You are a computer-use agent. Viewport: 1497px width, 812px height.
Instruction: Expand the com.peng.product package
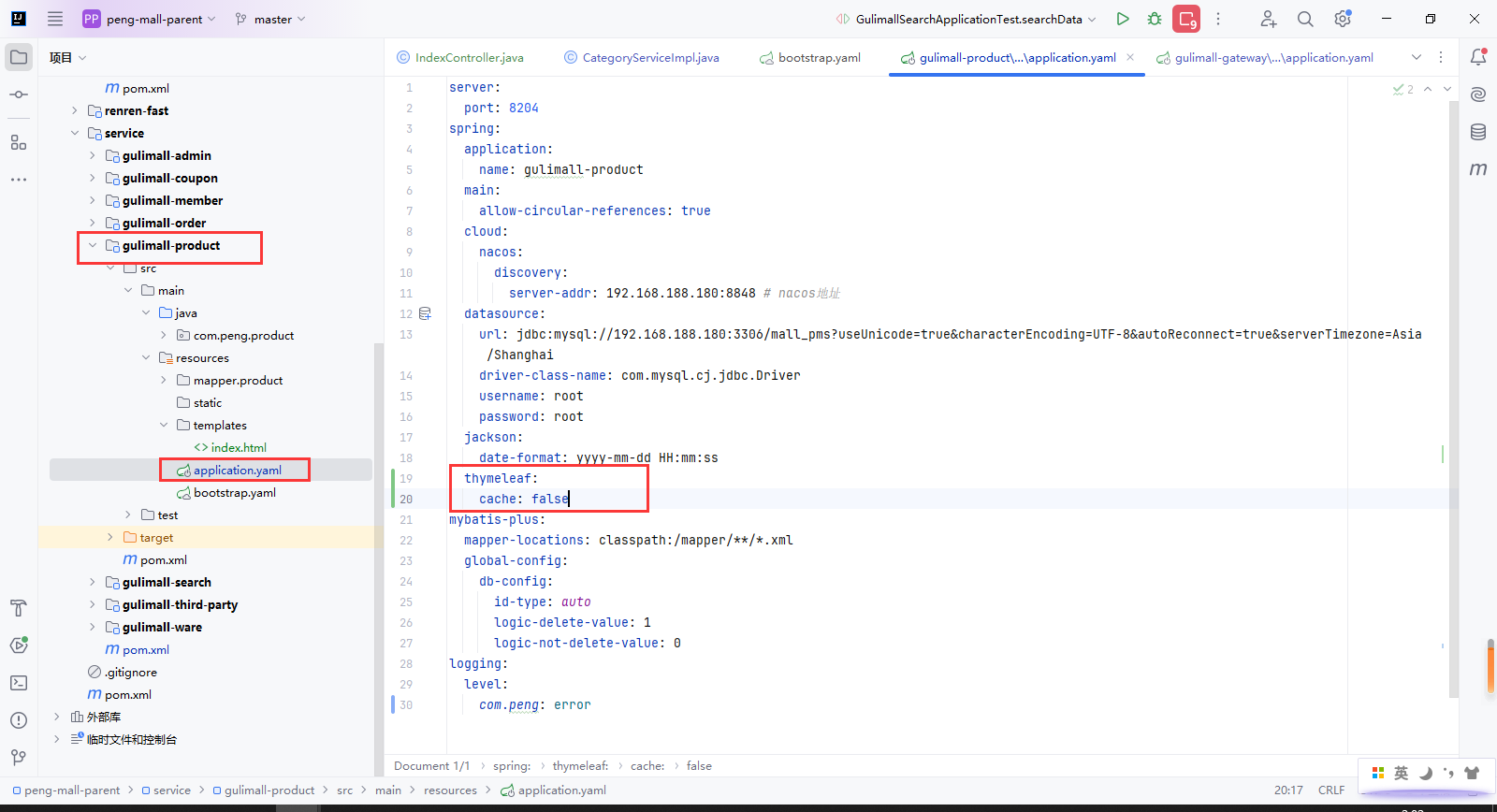[x=163, y=335]
